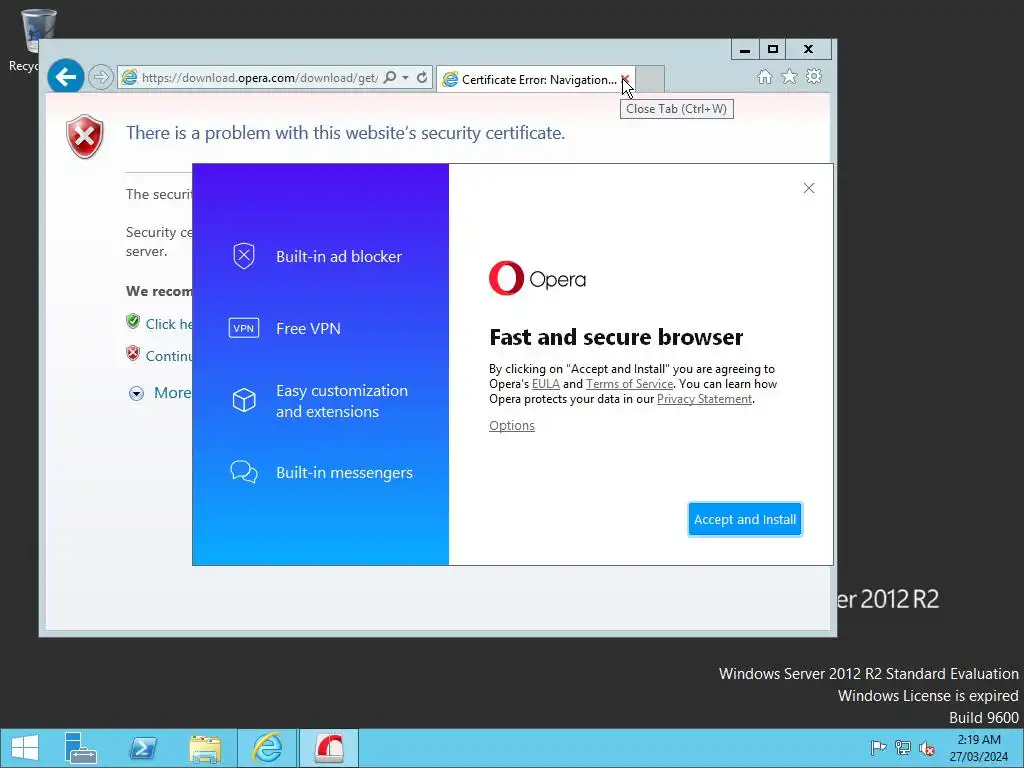Close the Opera installer dialog
The width and height of the screenshot is (1024, 768).
coord(808,188)
